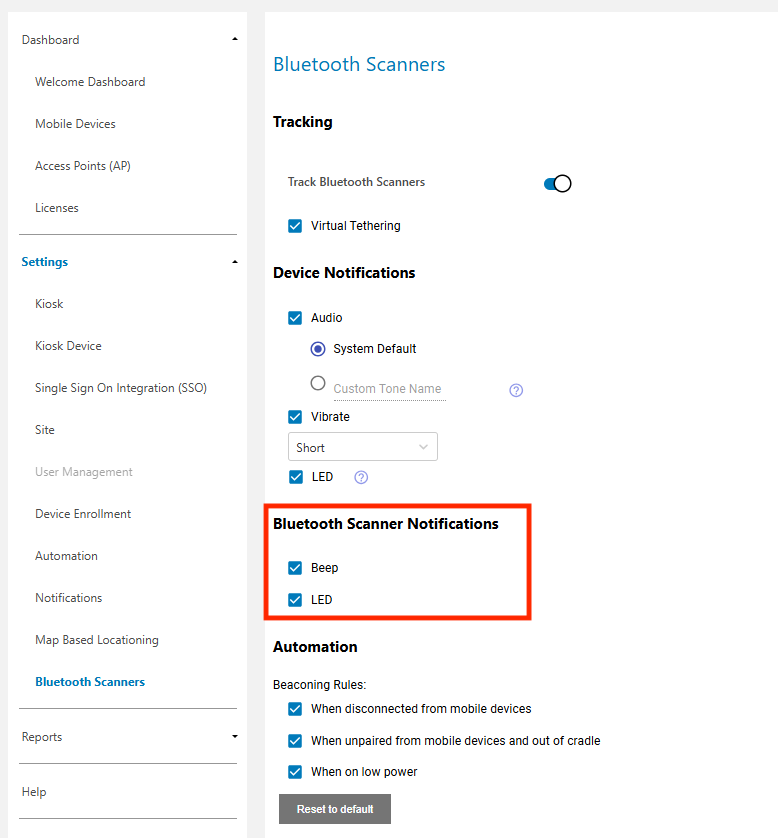Click the Reset to default button
This screenshot has width=778, height=838.
pyautogui.click(x=335, y=809)
